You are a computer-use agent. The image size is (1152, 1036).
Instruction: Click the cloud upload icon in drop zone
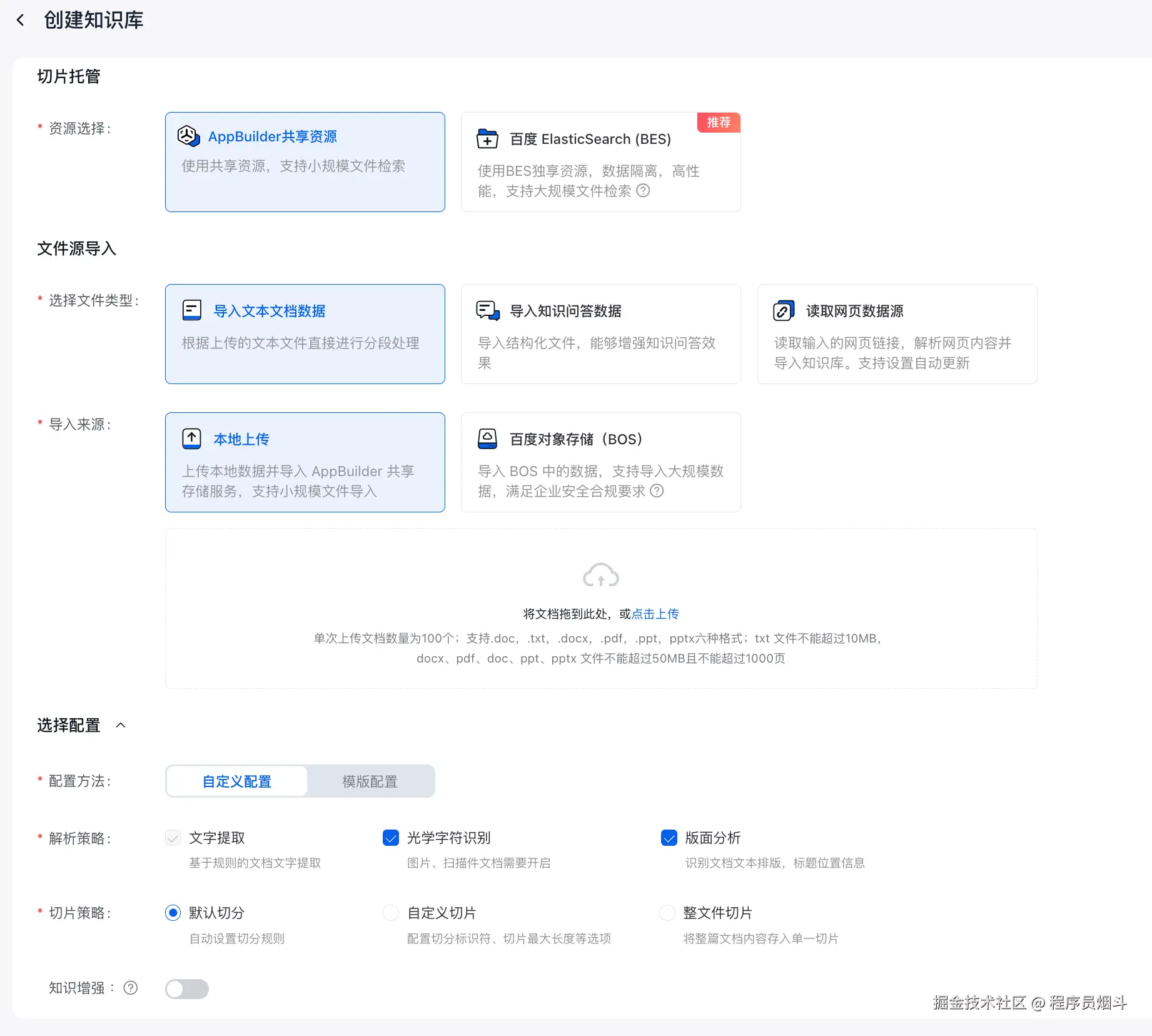click(601, 575)
